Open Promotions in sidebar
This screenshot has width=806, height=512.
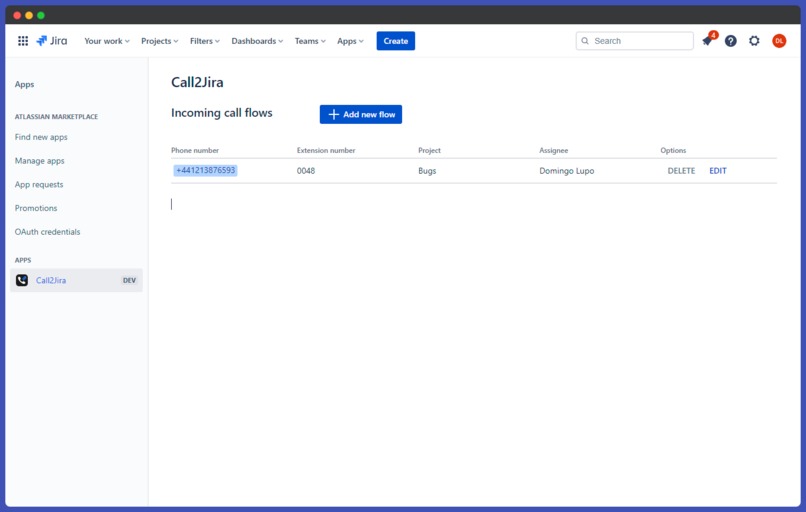(36, 208)
